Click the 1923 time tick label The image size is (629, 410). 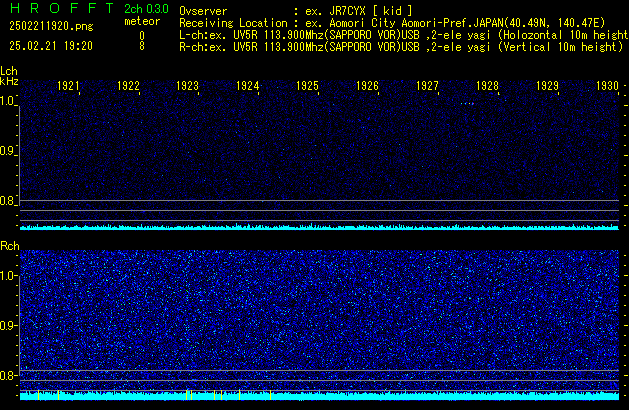[x=187, y=86]
